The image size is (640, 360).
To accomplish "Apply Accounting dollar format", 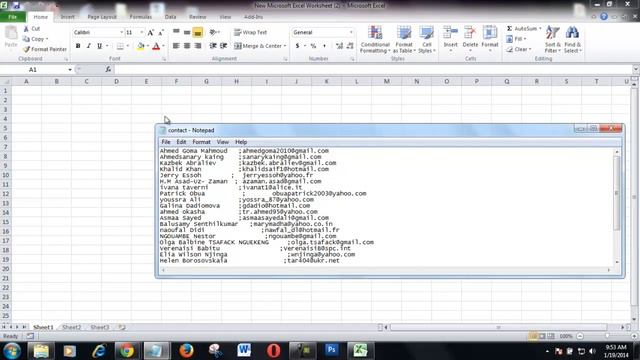I will coord(297,46).
